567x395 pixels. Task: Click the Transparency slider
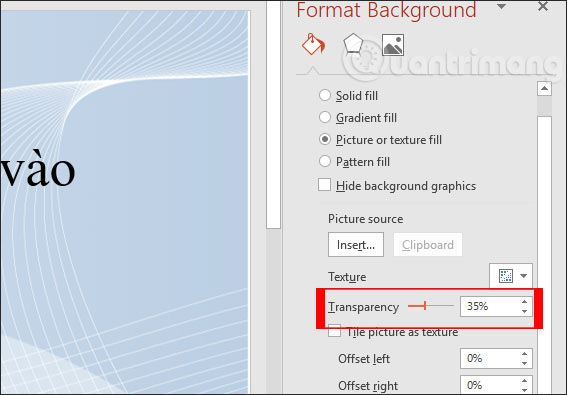[x=431, y=306]
